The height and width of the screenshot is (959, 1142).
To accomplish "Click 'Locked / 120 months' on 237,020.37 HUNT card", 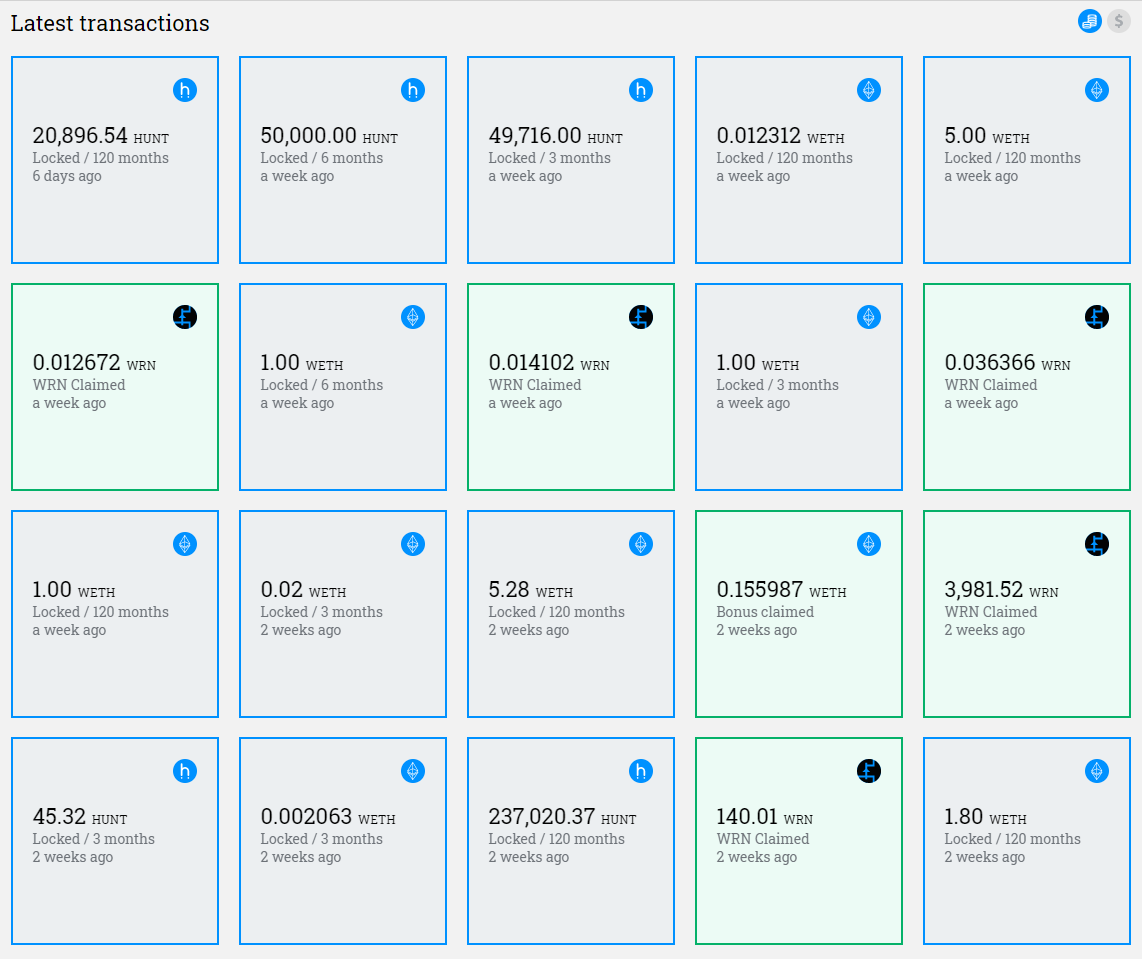I will pyautogui.click(x=556, y=840).
